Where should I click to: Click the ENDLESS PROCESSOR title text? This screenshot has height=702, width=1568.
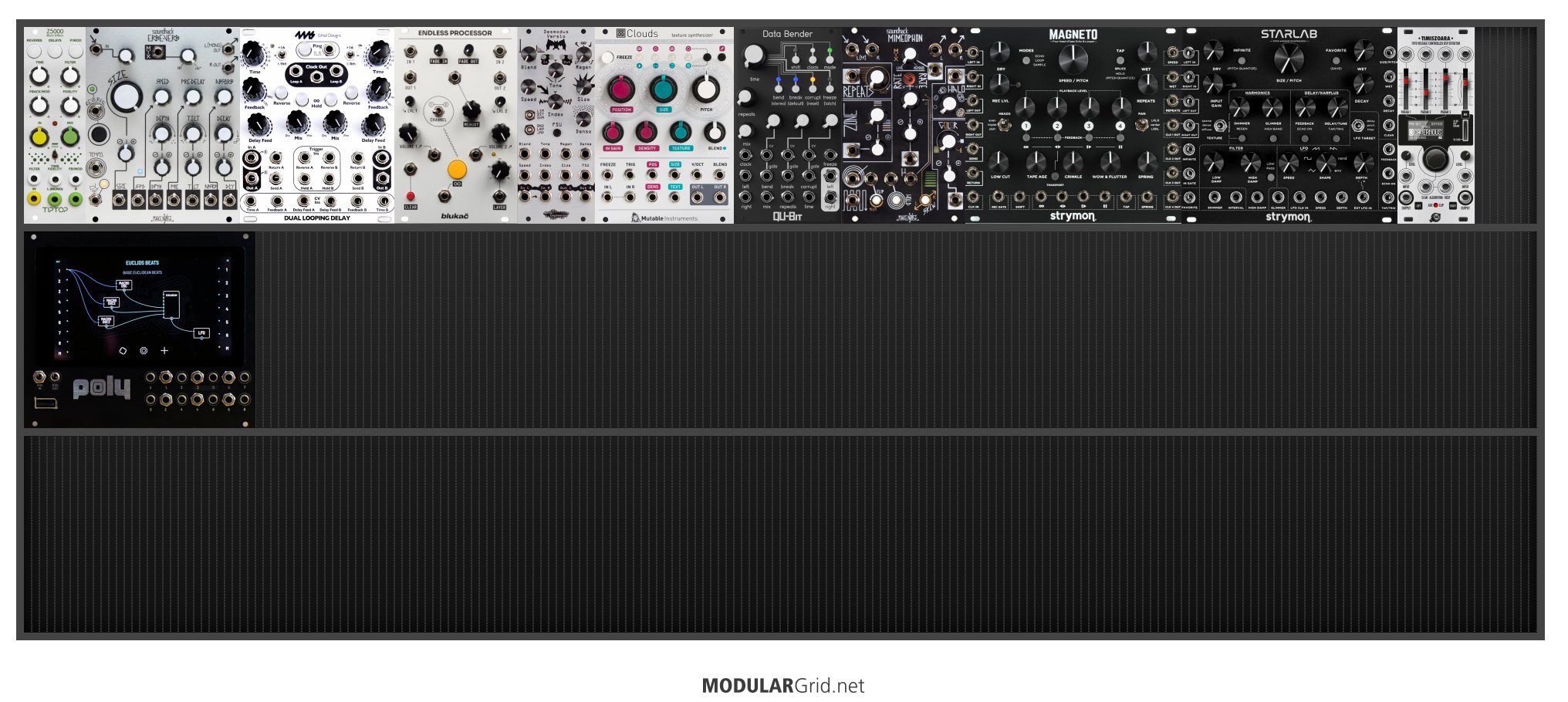(x=455, y=33)
